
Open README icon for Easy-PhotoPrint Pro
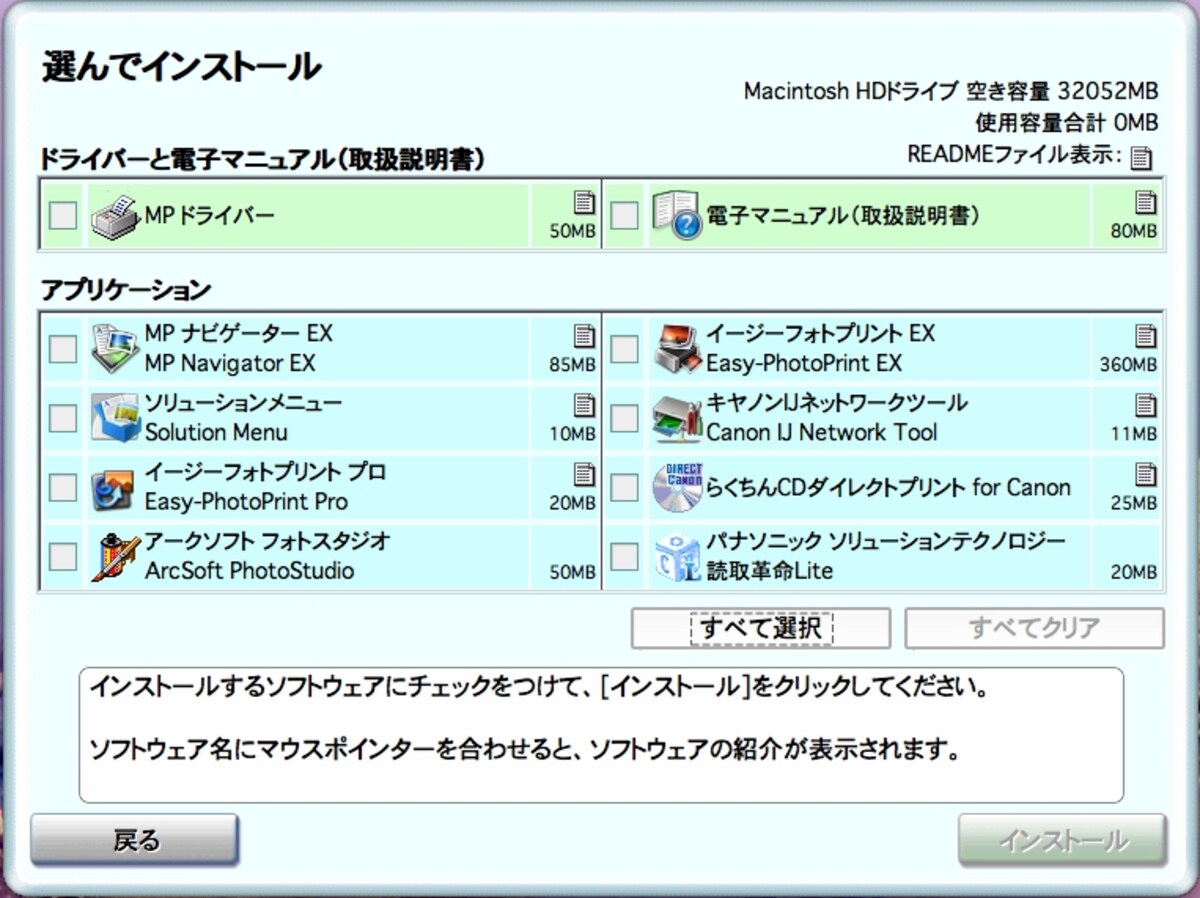click(x=584, y=474)
